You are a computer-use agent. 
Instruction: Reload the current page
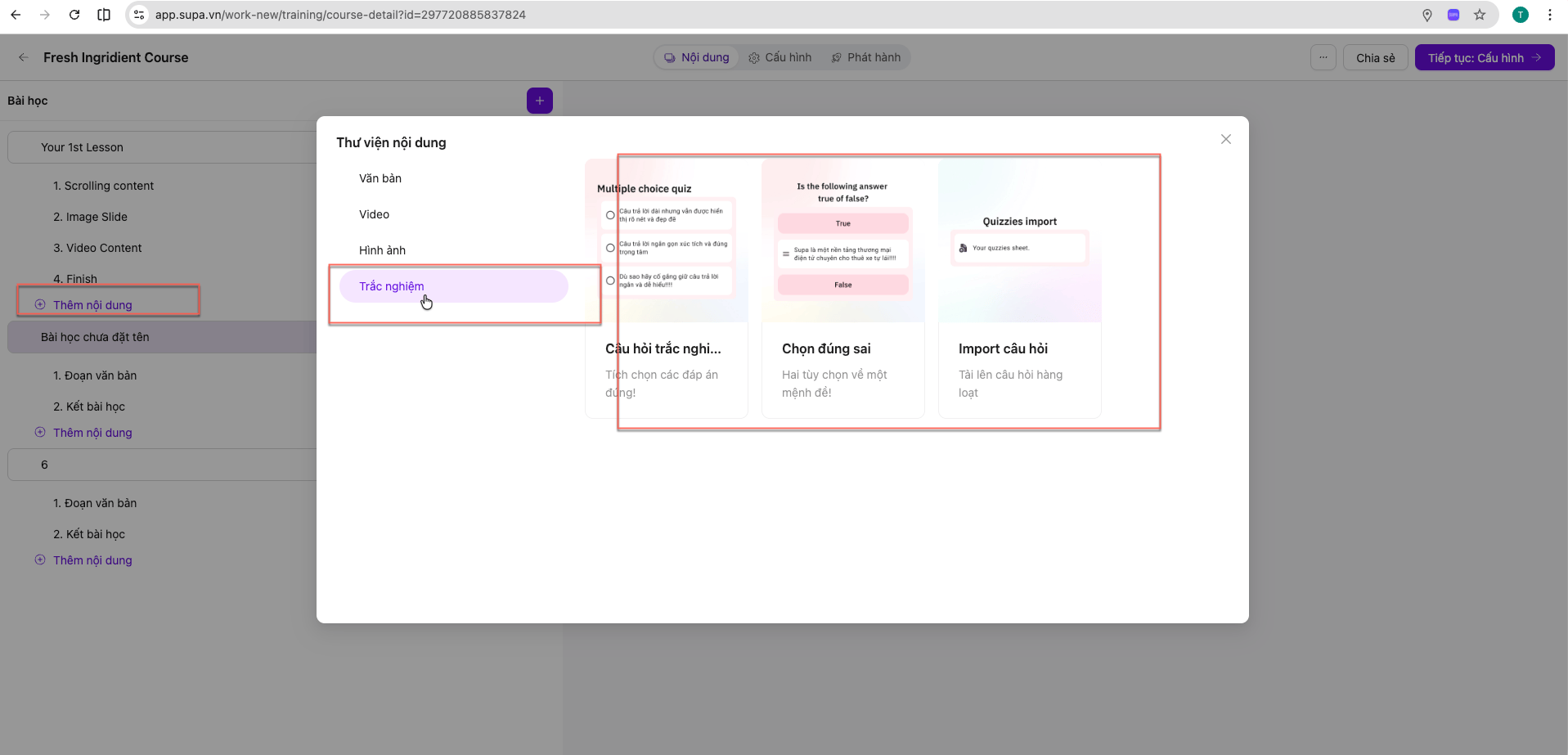tap(74, 15)
